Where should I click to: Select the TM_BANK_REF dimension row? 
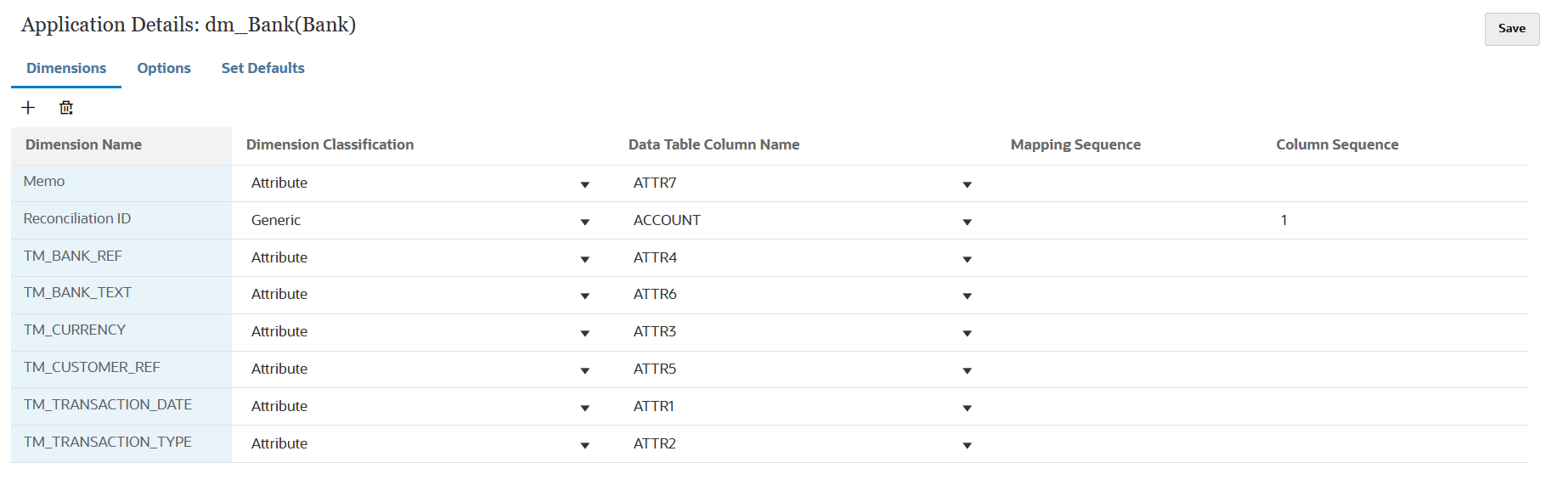(x=73, y=256)
